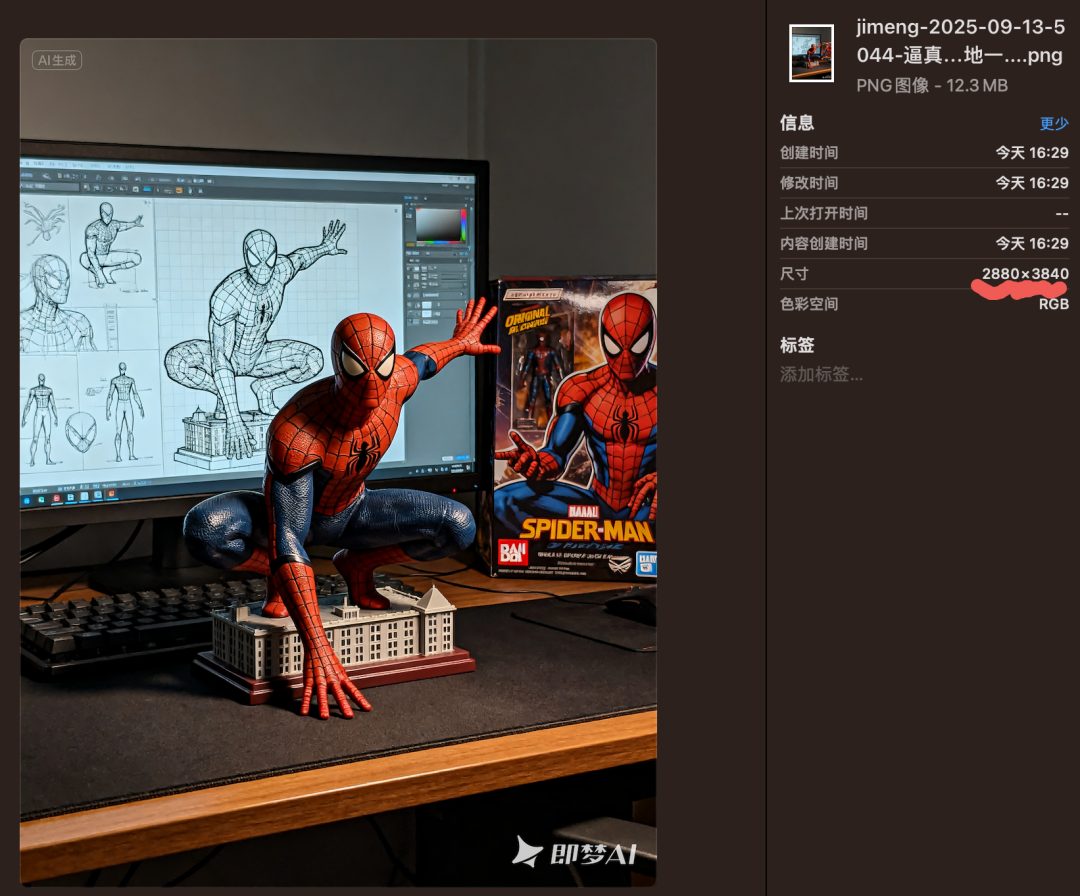Click the RGB color space value
1080x896 pixels.
pyautogui.click(x=1054, y=304)
